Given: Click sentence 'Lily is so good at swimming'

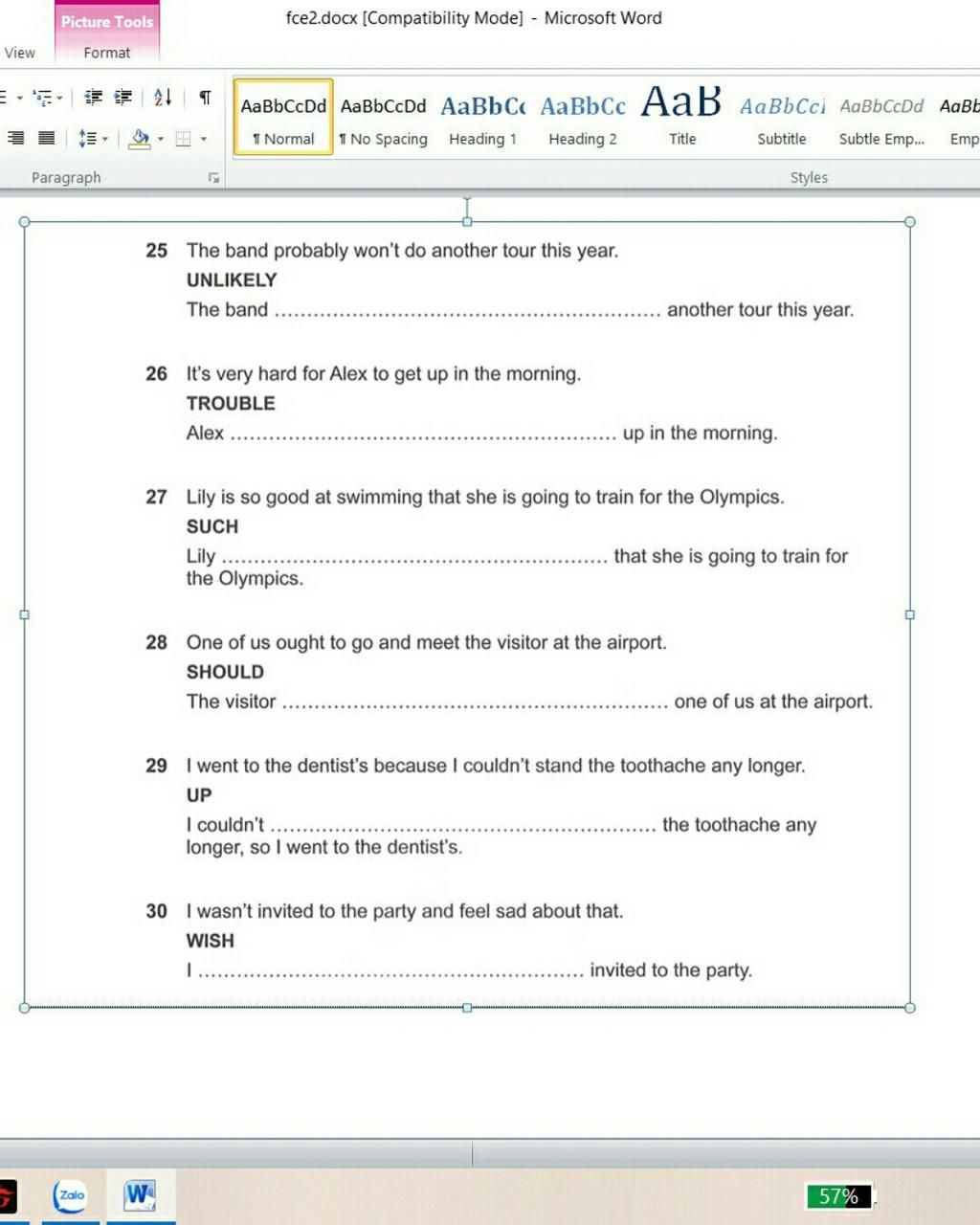Looking at the screenshot, I should pos(485,497).
